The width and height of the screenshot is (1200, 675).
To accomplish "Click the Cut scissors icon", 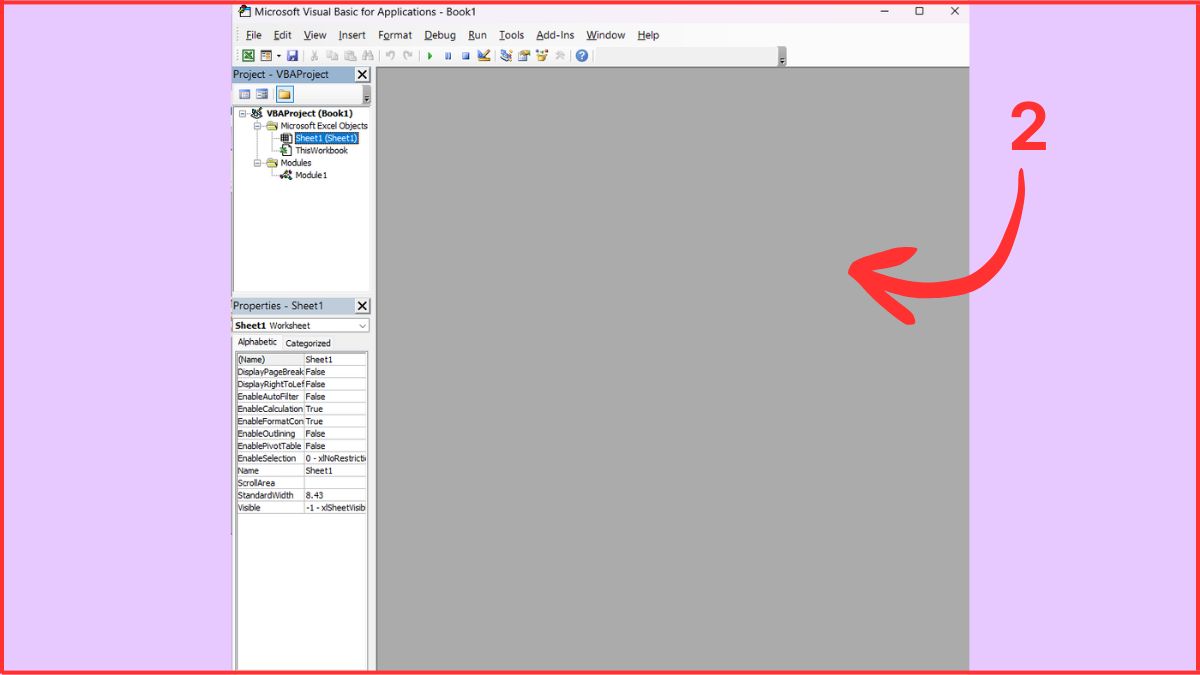I will [314, 56].
